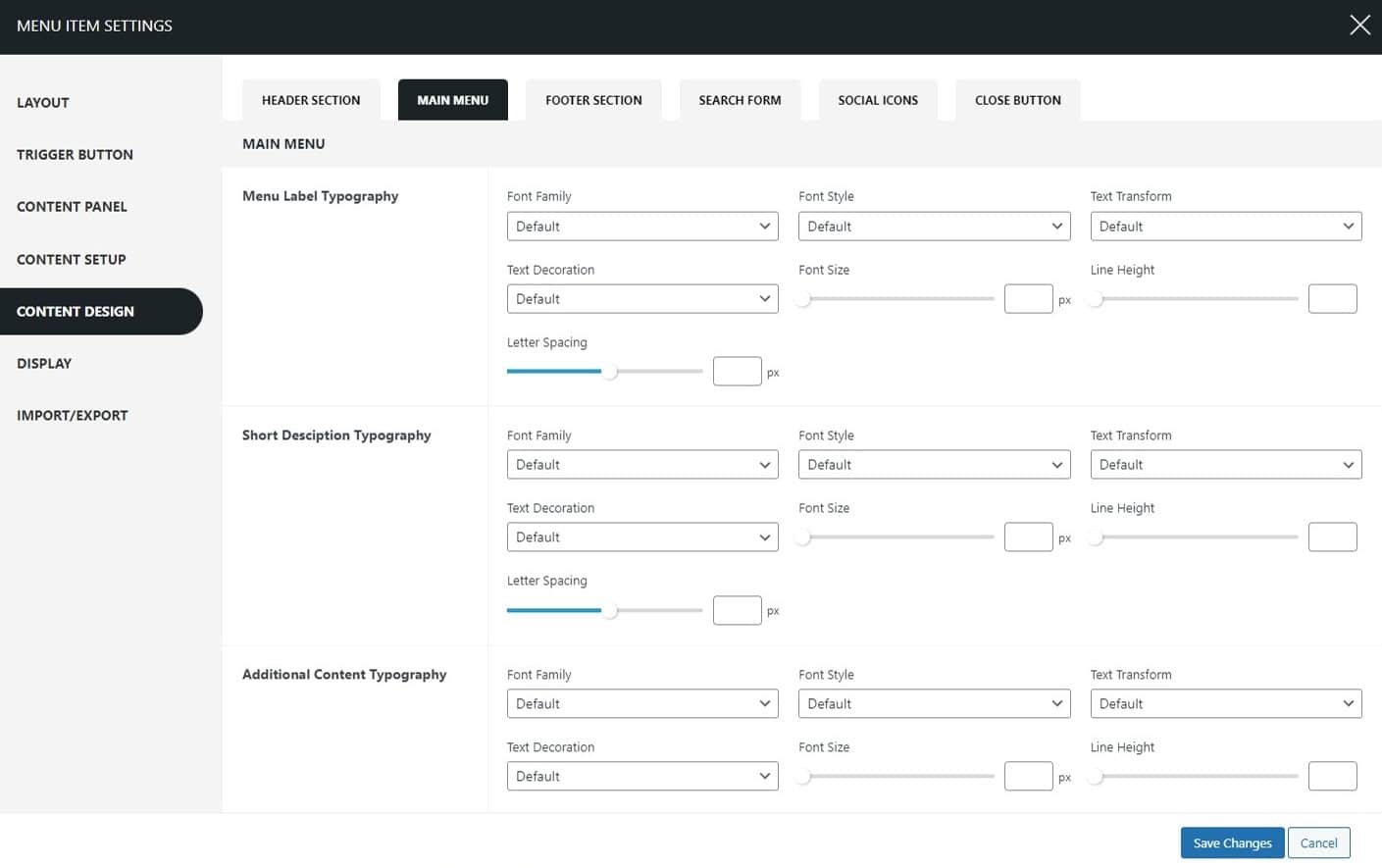Focus the Additional Content Line Height field
This screenshot has height=868, width=1382.
coord(1332,776)
